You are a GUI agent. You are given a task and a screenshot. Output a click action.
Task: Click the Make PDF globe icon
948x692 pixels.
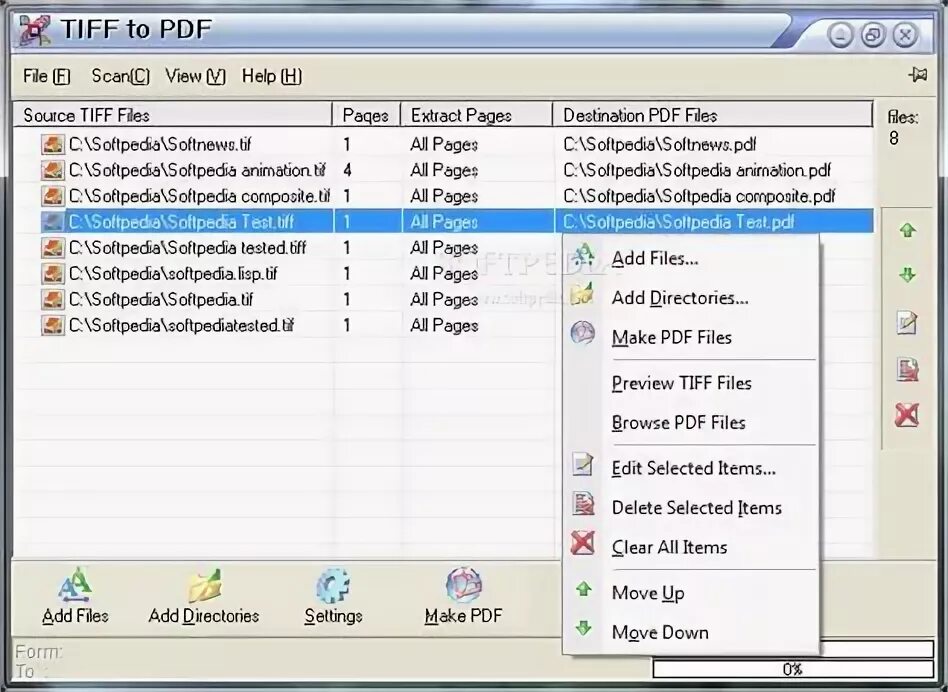coord(464,585)
